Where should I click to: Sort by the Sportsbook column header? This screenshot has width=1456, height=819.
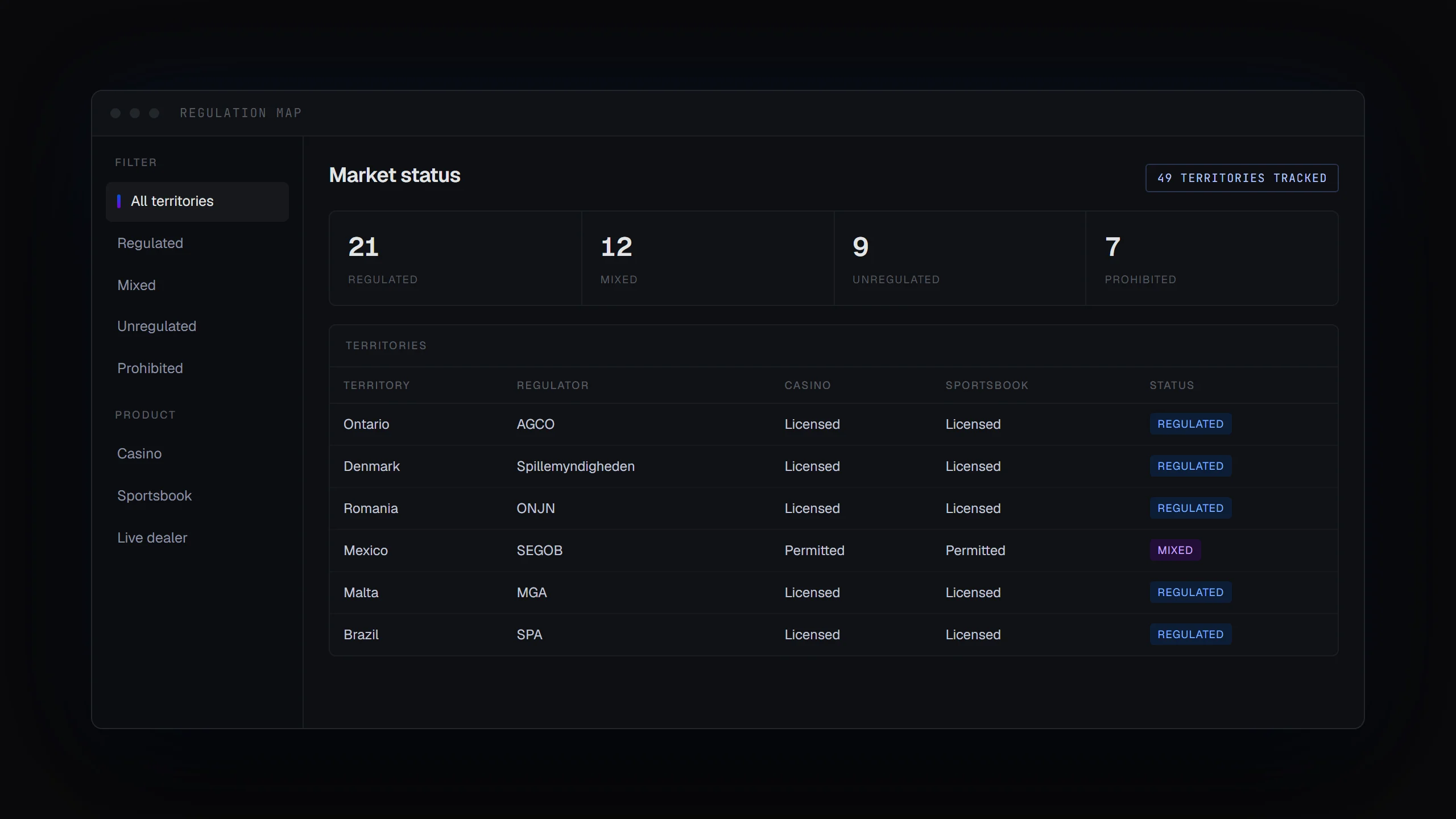987,386
